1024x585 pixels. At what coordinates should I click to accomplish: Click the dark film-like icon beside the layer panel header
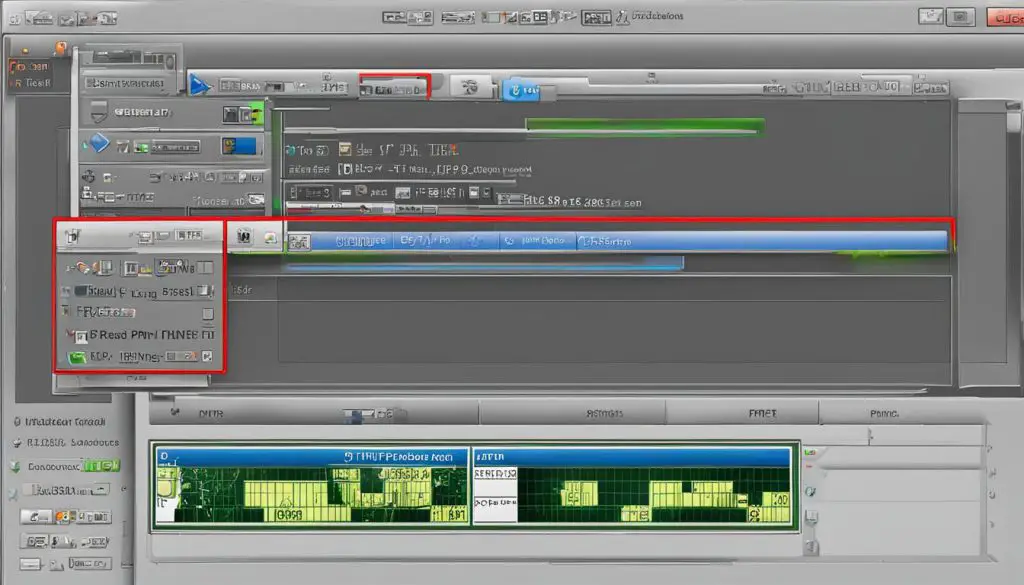tap(244, 236)
